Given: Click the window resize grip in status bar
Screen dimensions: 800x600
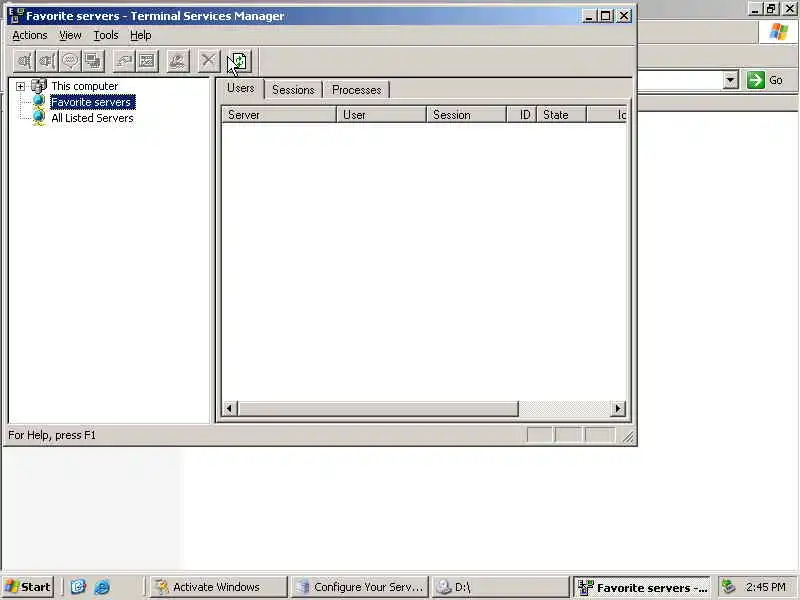Looking at the screenshot, I should (x=628, y=436).
